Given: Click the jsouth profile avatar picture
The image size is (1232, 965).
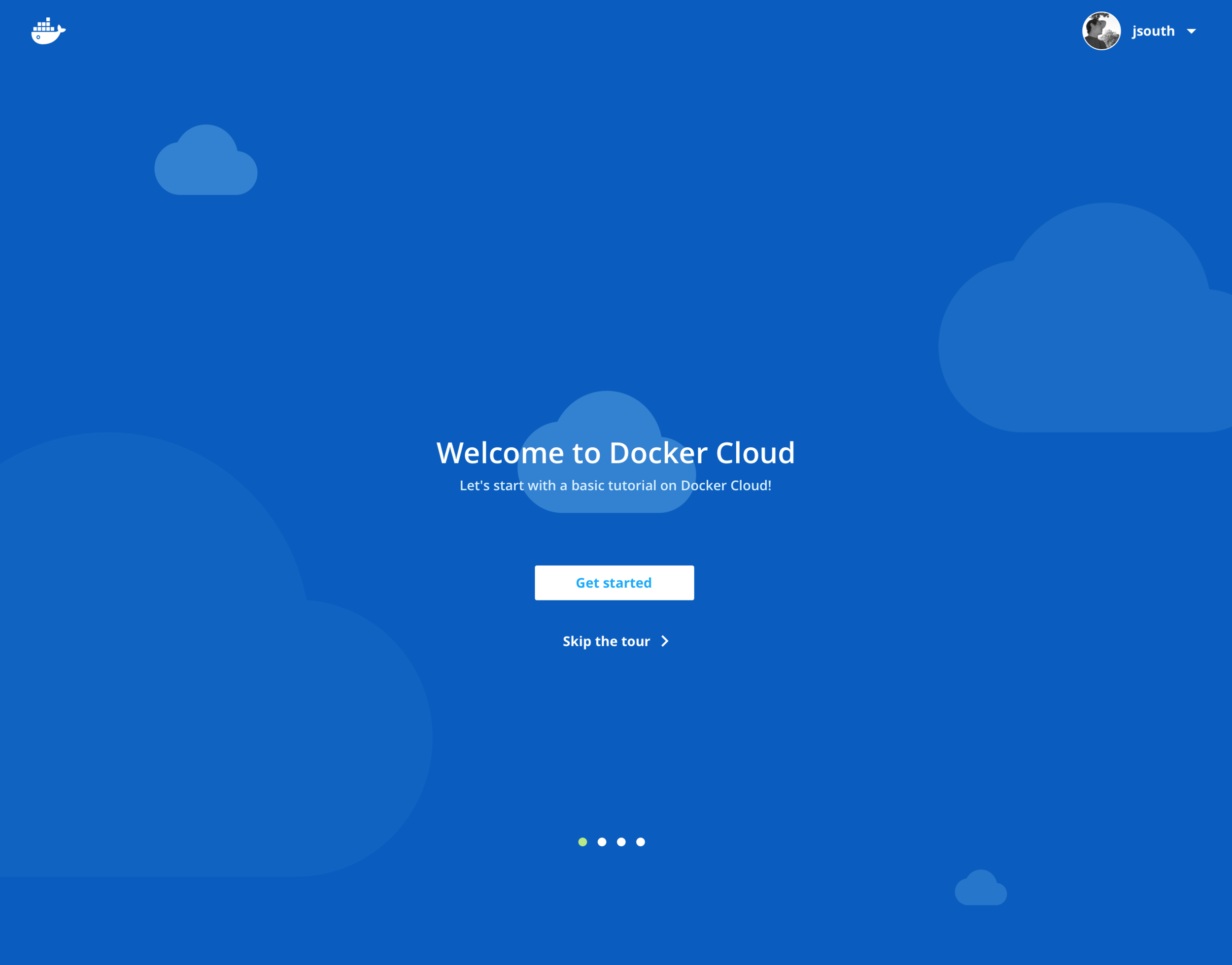Looking at the screenshot, I should [1101, 31].
